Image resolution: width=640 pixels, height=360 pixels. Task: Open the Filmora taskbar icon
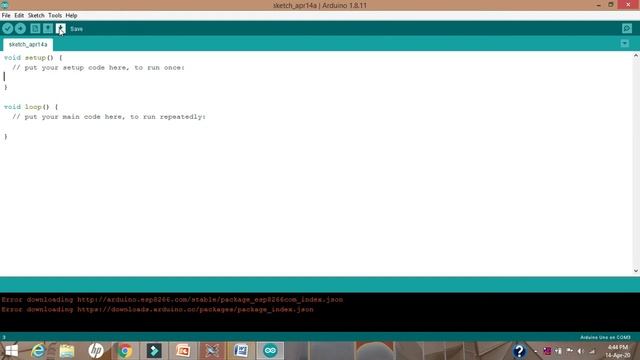click(154, 351)
